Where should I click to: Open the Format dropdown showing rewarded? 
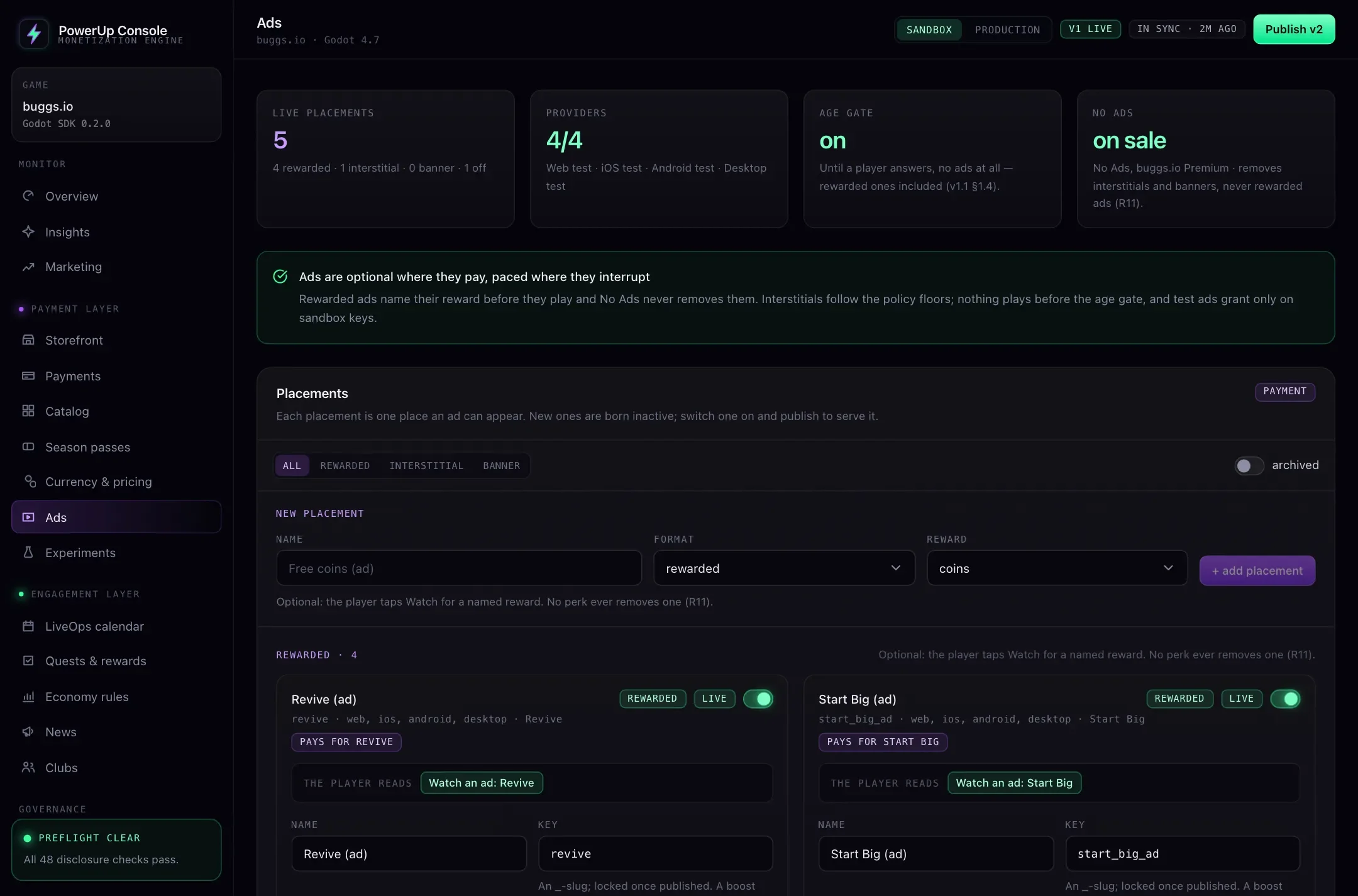coord(784,568)
